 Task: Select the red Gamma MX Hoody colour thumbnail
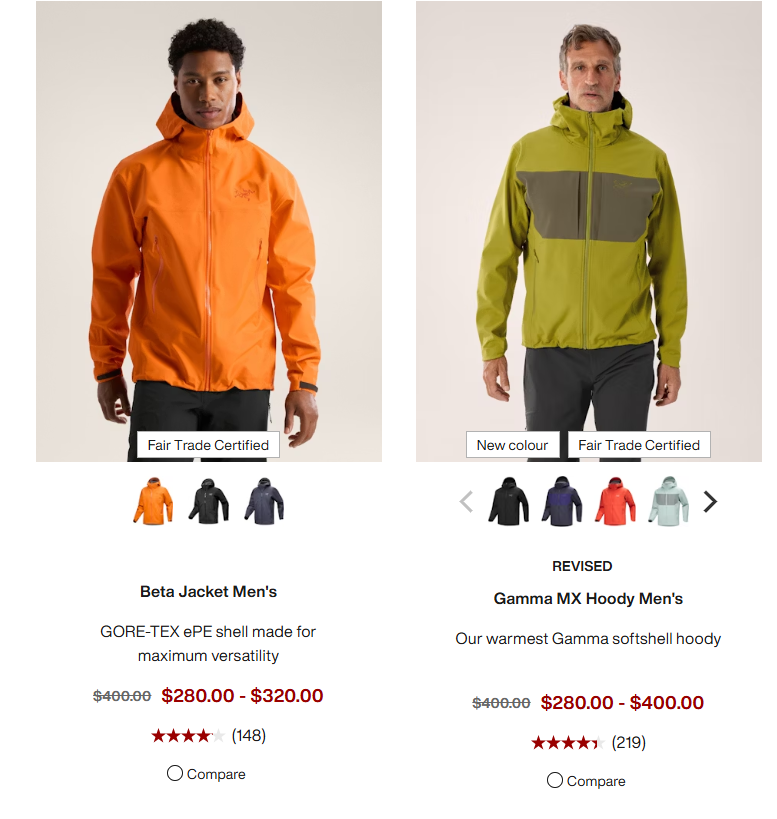coord(615,501)
